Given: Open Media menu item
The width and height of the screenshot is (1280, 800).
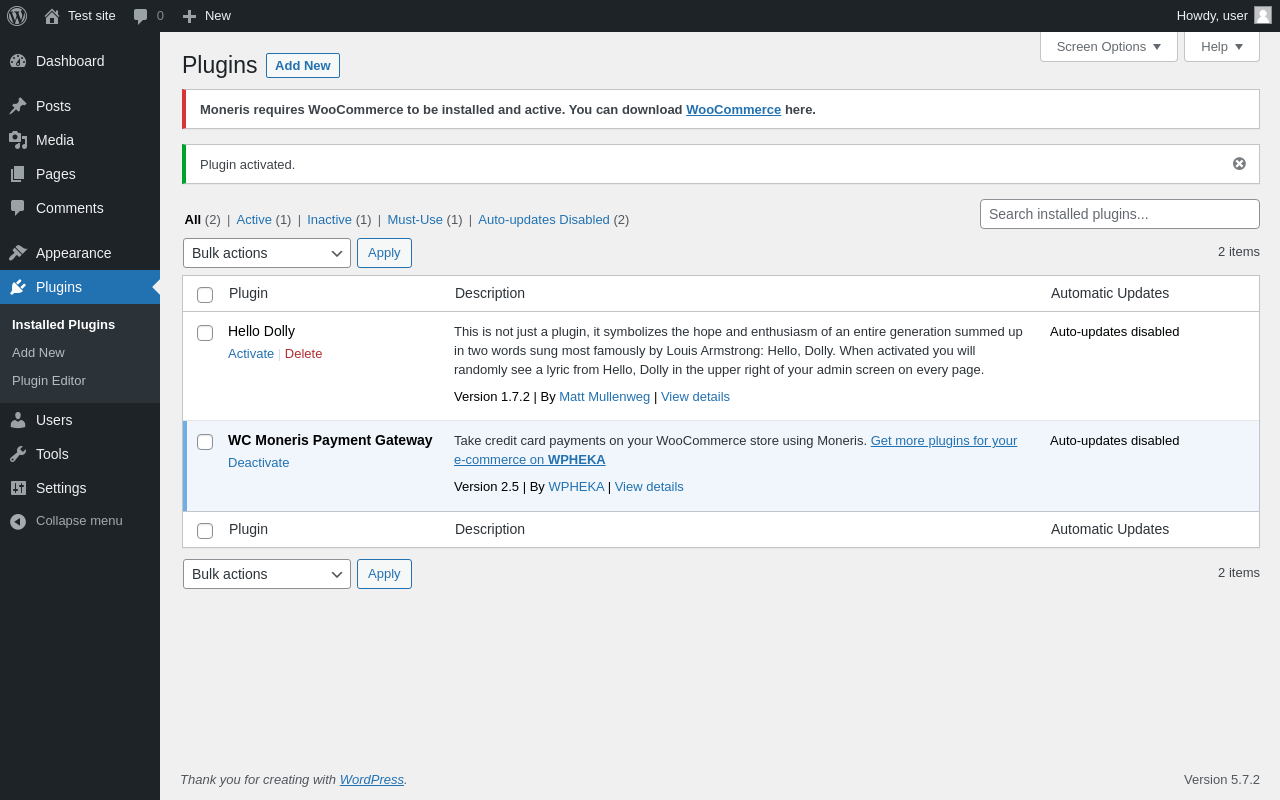Looking at the screenshot, I should click(x=80, y=140).
